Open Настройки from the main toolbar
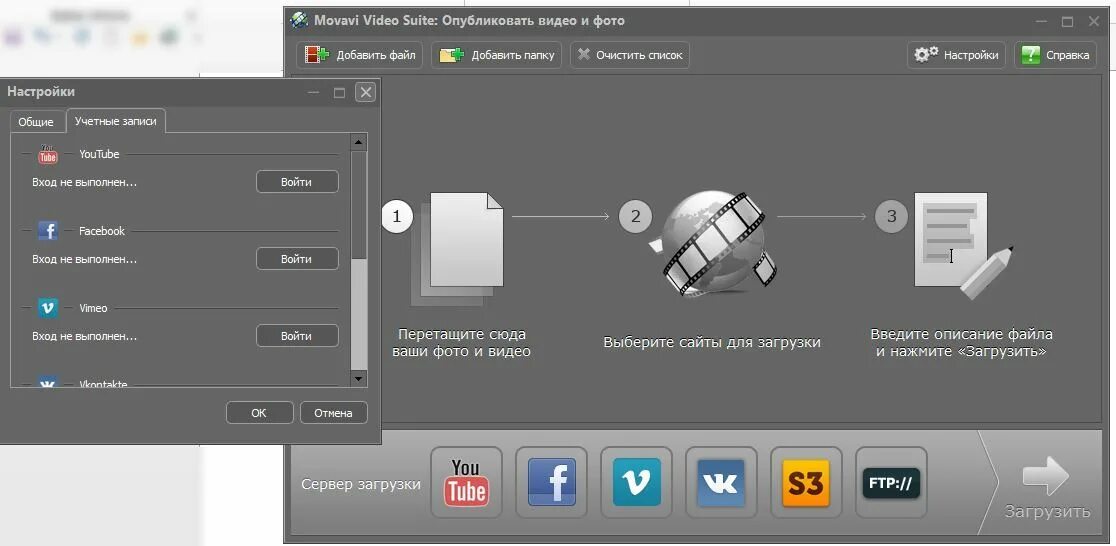The height and width of the screenshot is (546, 1116). coord(956,55)
